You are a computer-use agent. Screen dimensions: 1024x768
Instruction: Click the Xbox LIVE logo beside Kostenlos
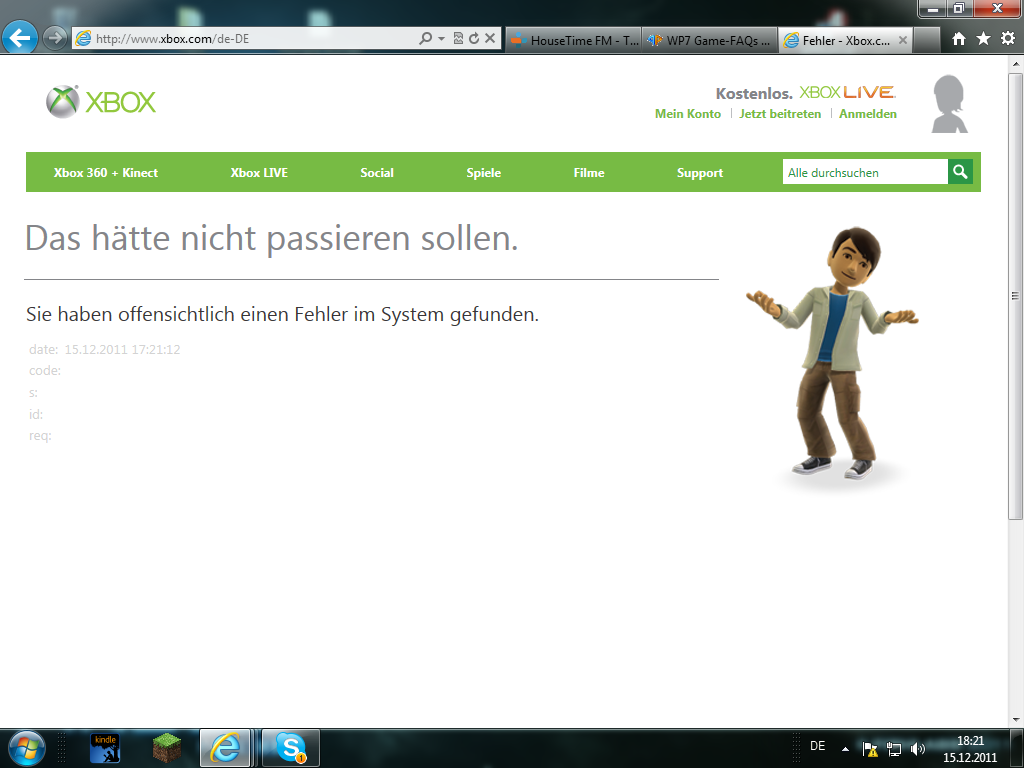point(848,92)
